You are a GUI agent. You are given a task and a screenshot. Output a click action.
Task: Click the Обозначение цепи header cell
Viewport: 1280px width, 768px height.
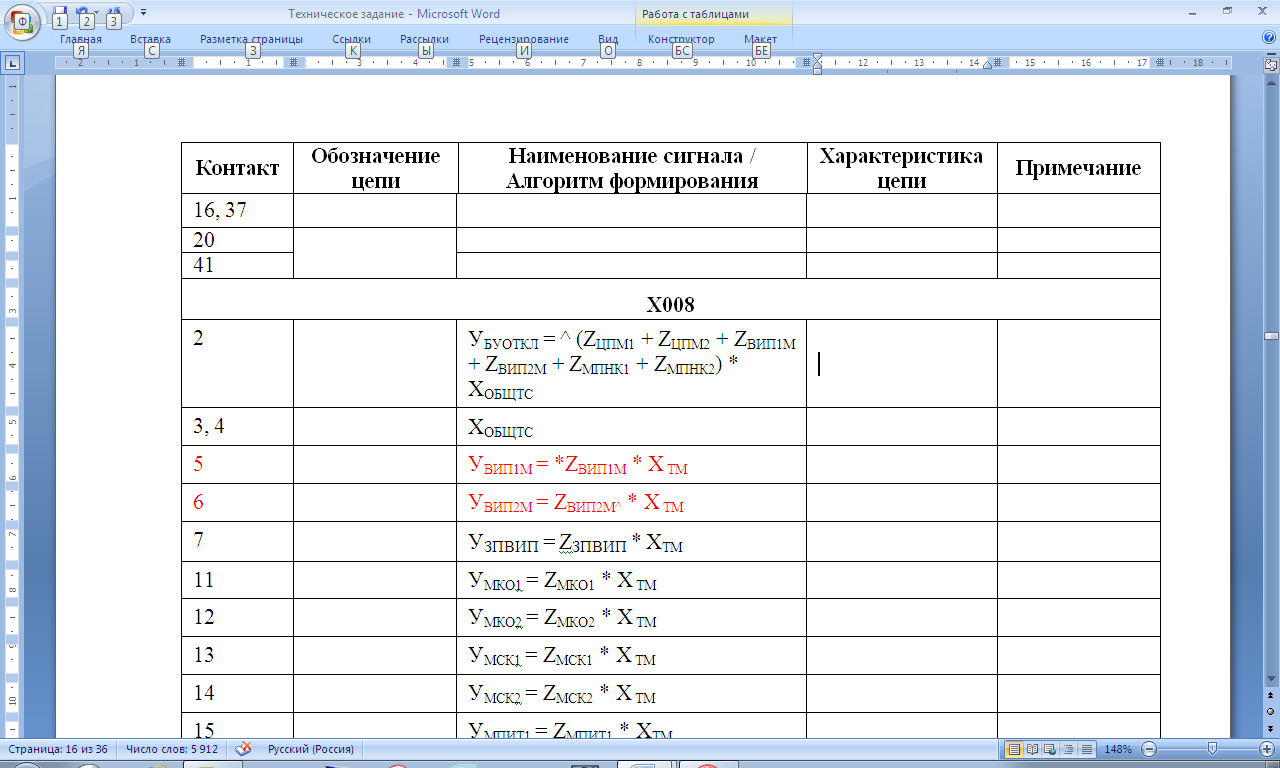375,168
